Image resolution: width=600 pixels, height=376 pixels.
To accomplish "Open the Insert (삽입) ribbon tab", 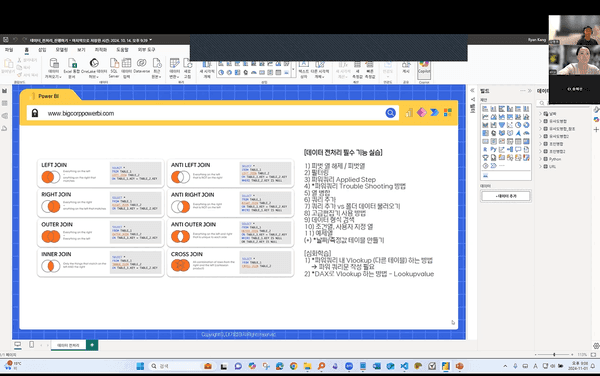I will click(x=42, y=50).
